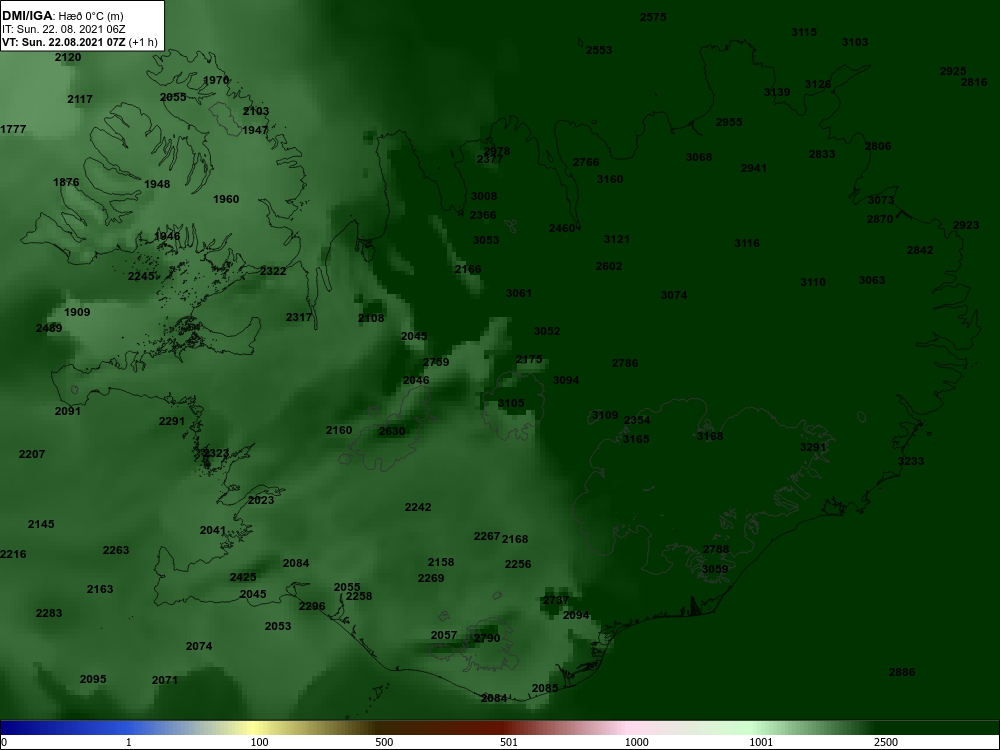Click the 1000 label on the color scale
The height and width of the screenshot is (750, 1000).
coord(636,742)
